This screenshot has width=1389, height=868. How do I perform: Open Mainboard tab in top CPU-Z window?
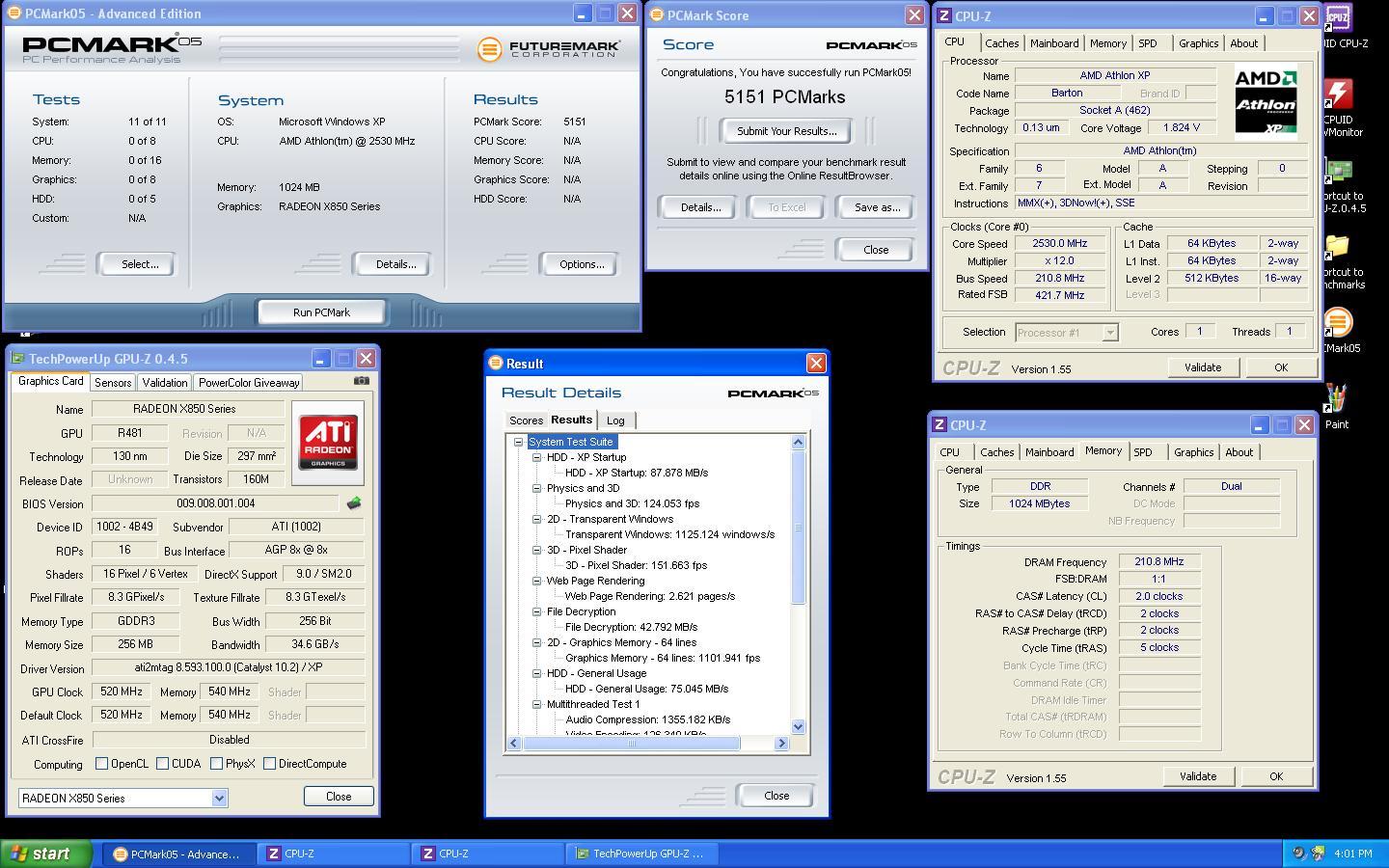(x=1054, y=43)
